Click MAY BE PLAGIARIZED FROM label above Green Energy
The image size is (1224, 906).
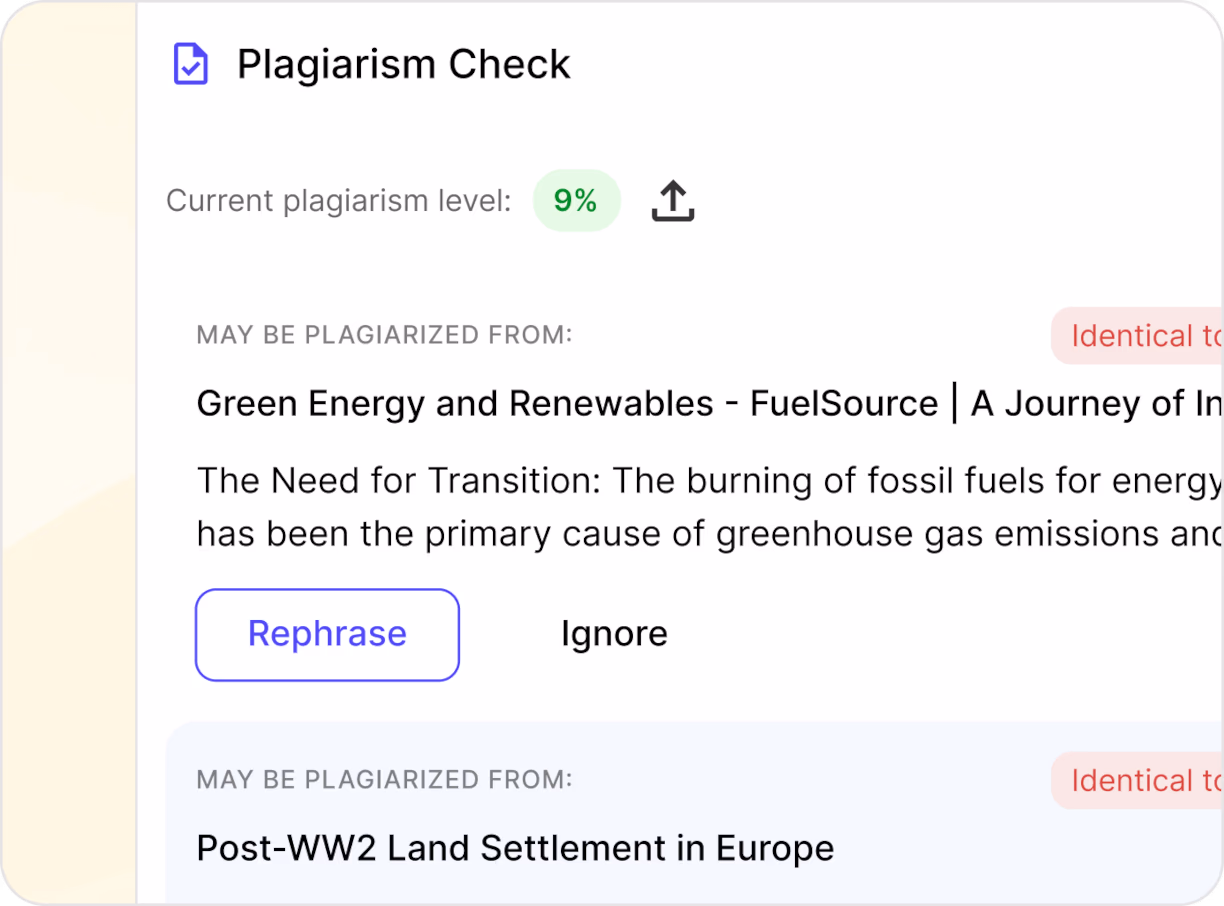coord(385,335)
